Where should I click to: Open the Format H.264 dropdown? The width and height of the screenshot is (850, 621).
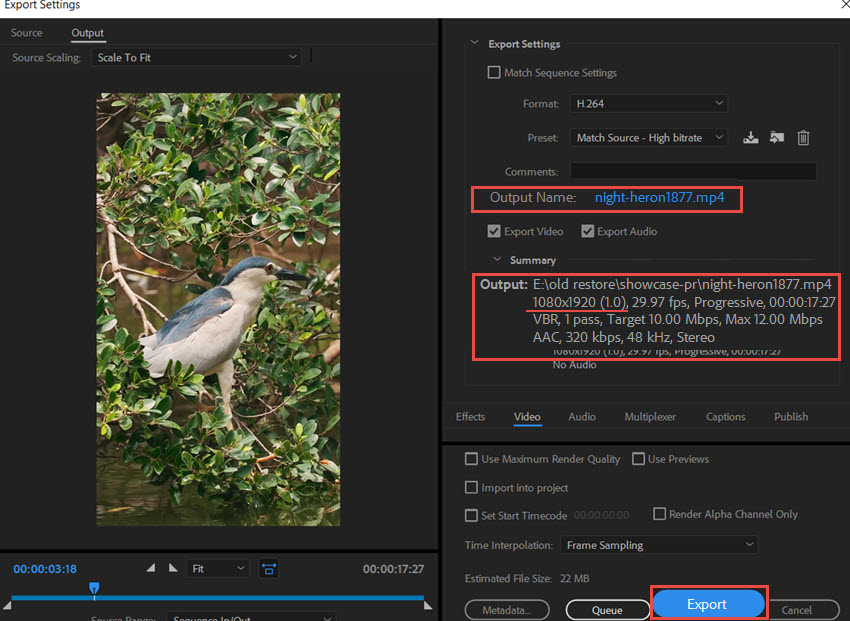pos(648,104)
